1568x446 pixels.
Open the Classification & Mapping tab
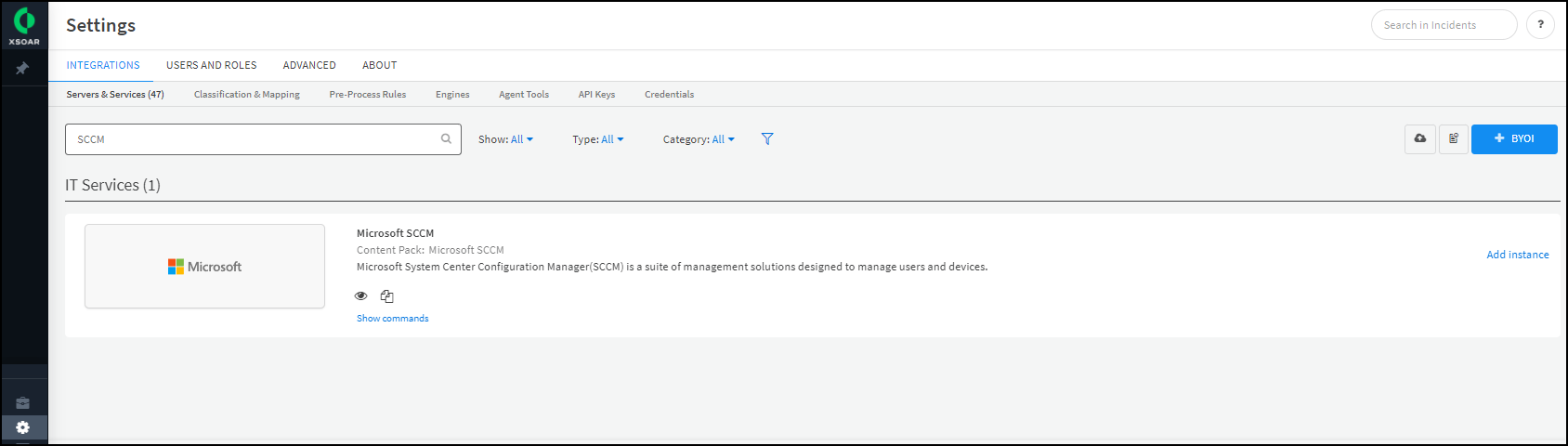(246, 95)
